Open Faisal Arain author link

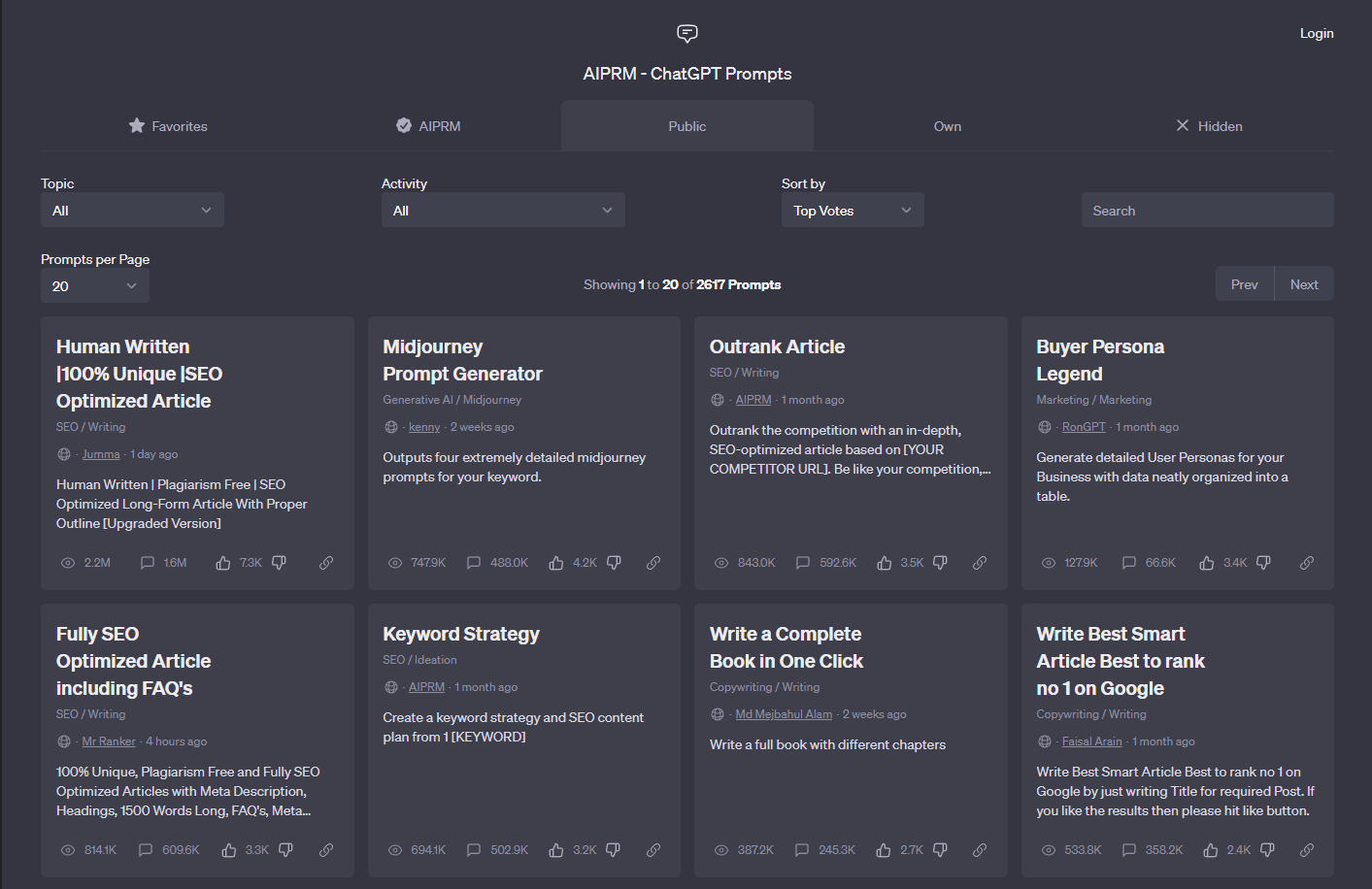coord(1092,741)
